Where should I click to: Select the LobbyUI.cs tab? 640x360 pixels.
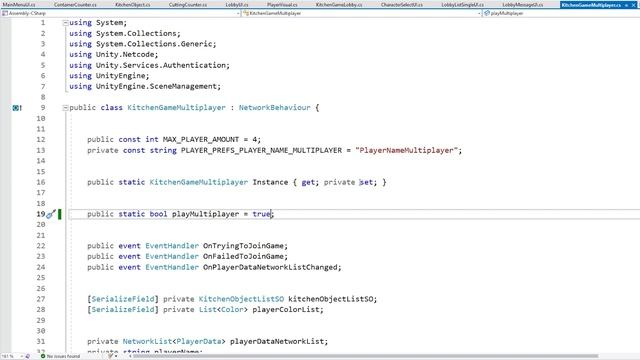tap(237, 4)
